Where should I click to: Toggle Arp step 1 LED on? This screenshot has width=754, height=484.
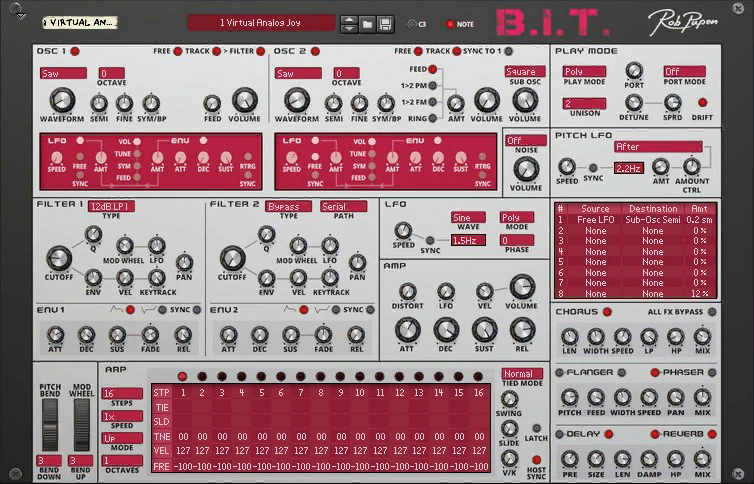coord(182,376)
